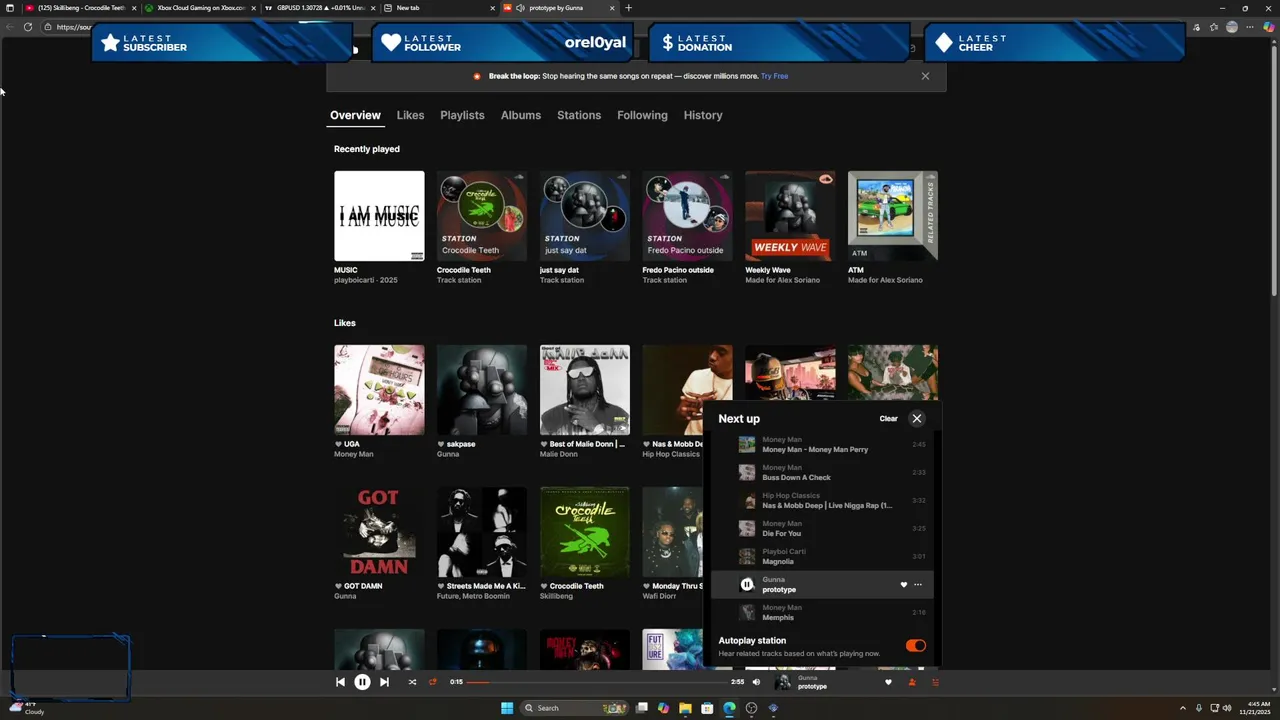
Task: Close the Next up panel
Action: (x=917, y=418)
